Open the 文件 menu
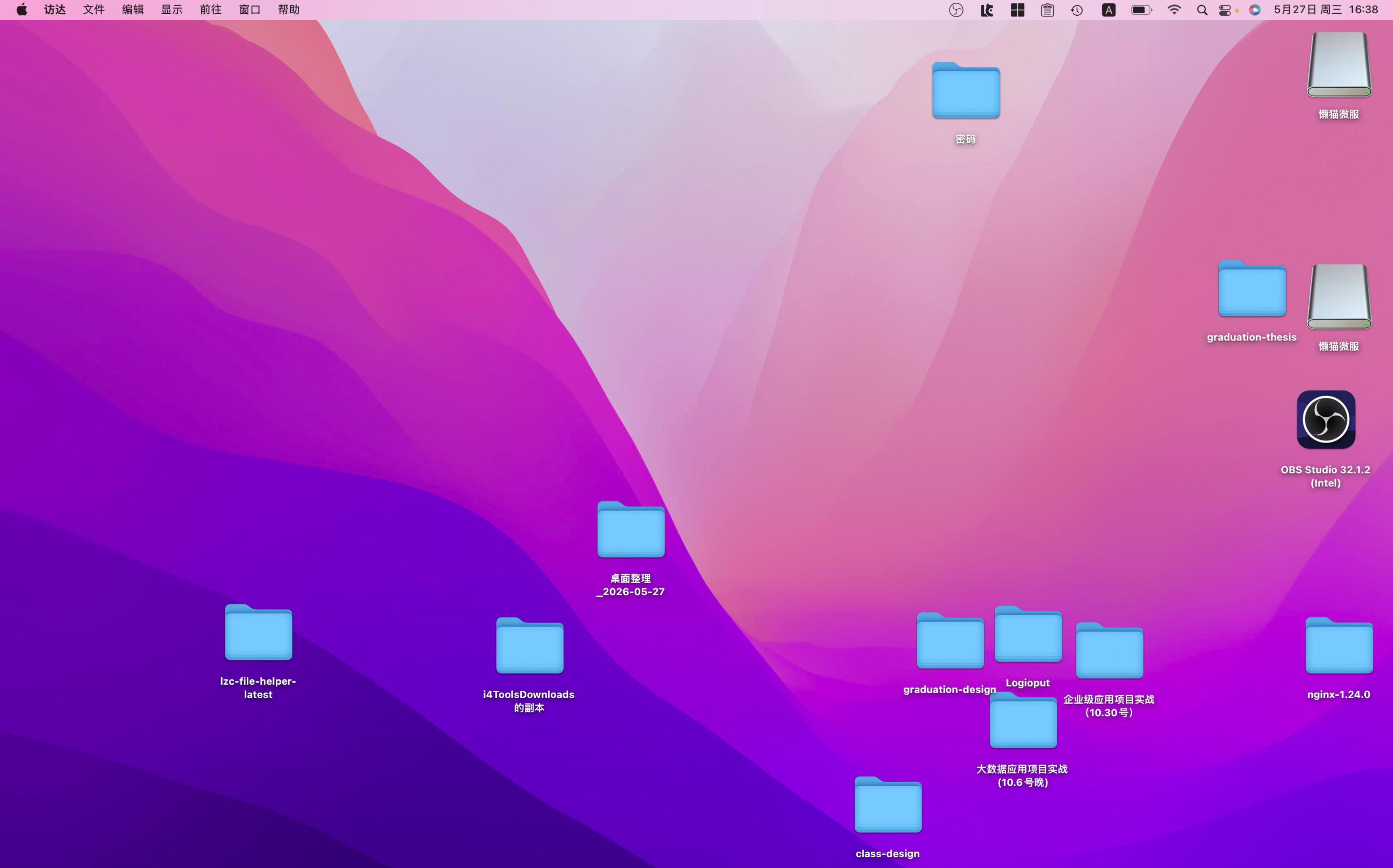The image size is (1393, 868). (94, 10)
